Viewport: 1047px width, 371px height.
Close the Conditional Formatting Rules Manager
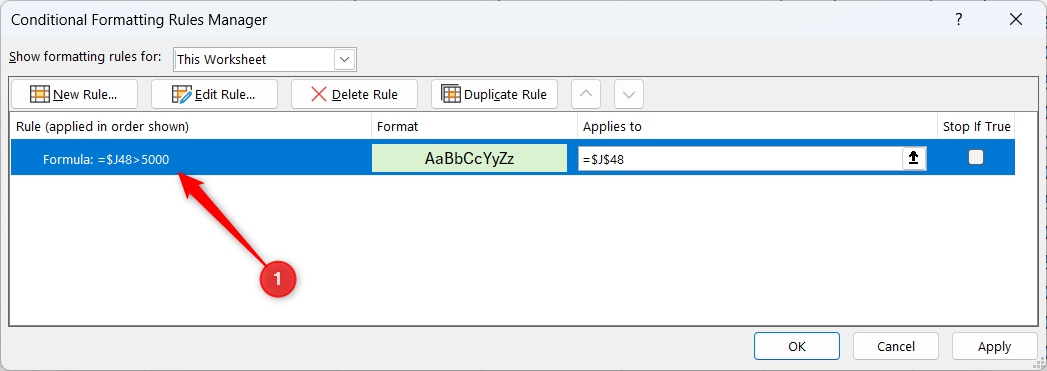pos(1016,19)
